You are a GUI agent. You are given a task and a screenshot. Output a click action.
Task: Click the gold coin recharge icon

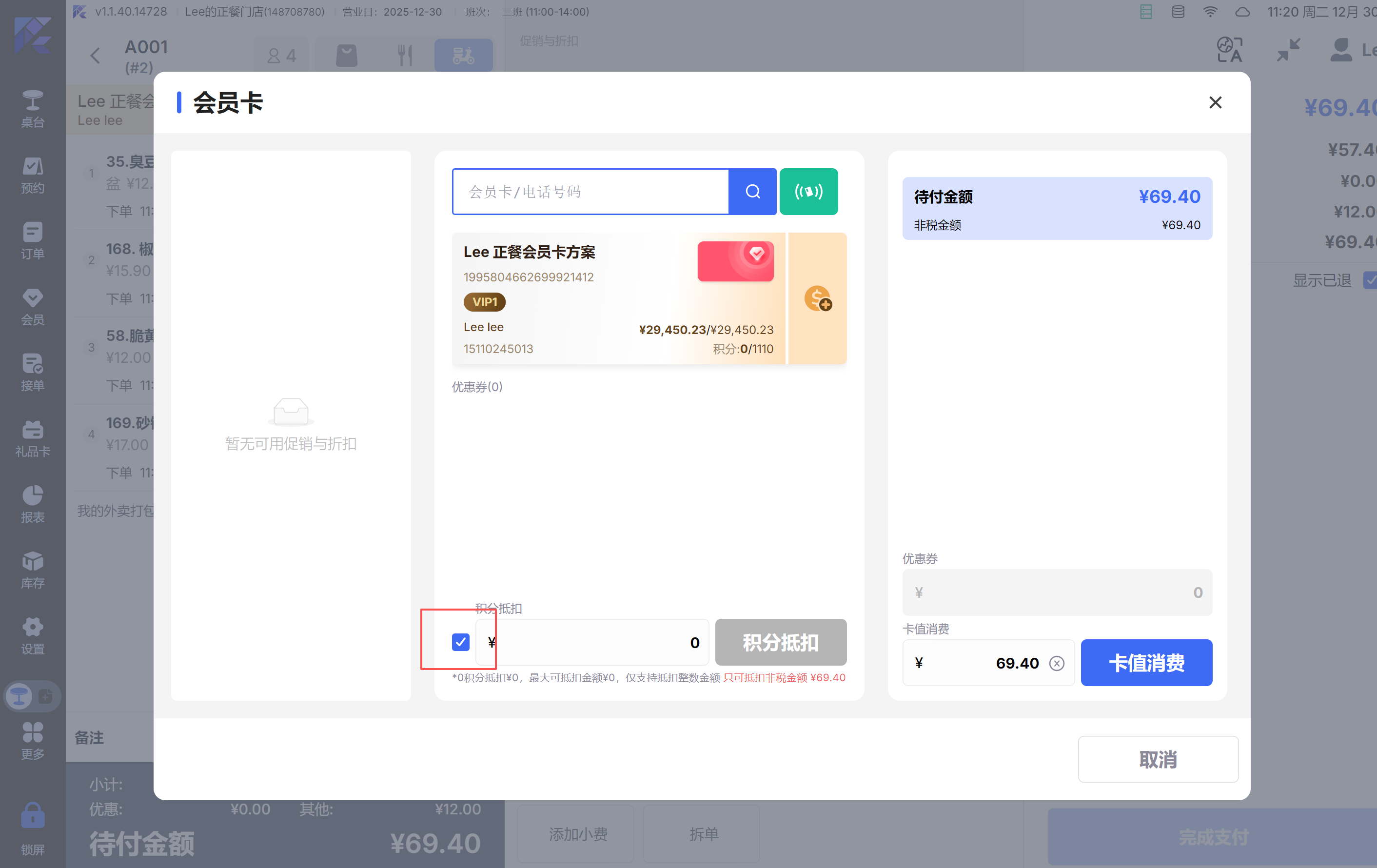pos(817,298)
